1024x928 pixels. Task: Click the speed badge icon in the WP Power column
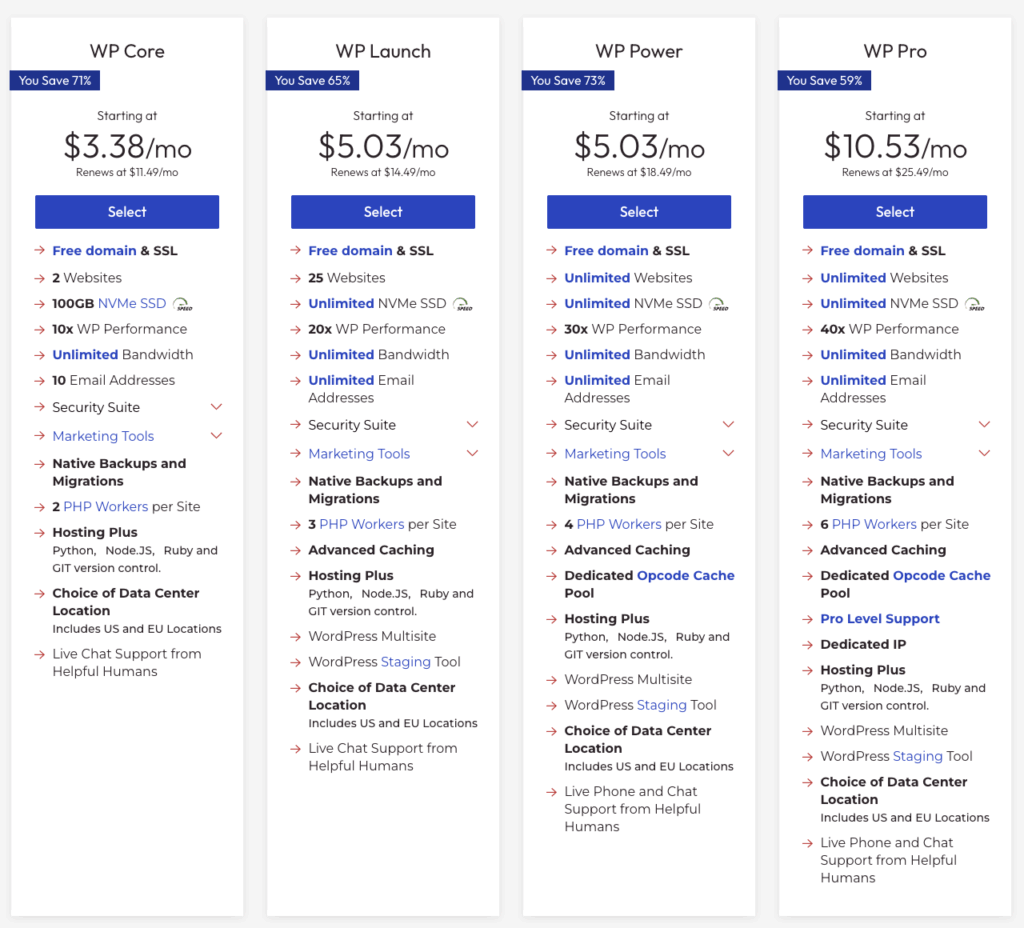[720, 303]
